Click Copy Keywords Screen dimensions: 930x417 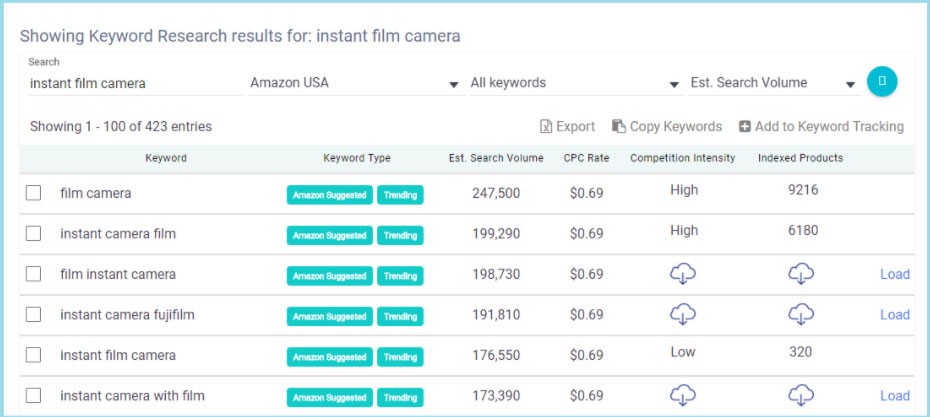point(667,127)
